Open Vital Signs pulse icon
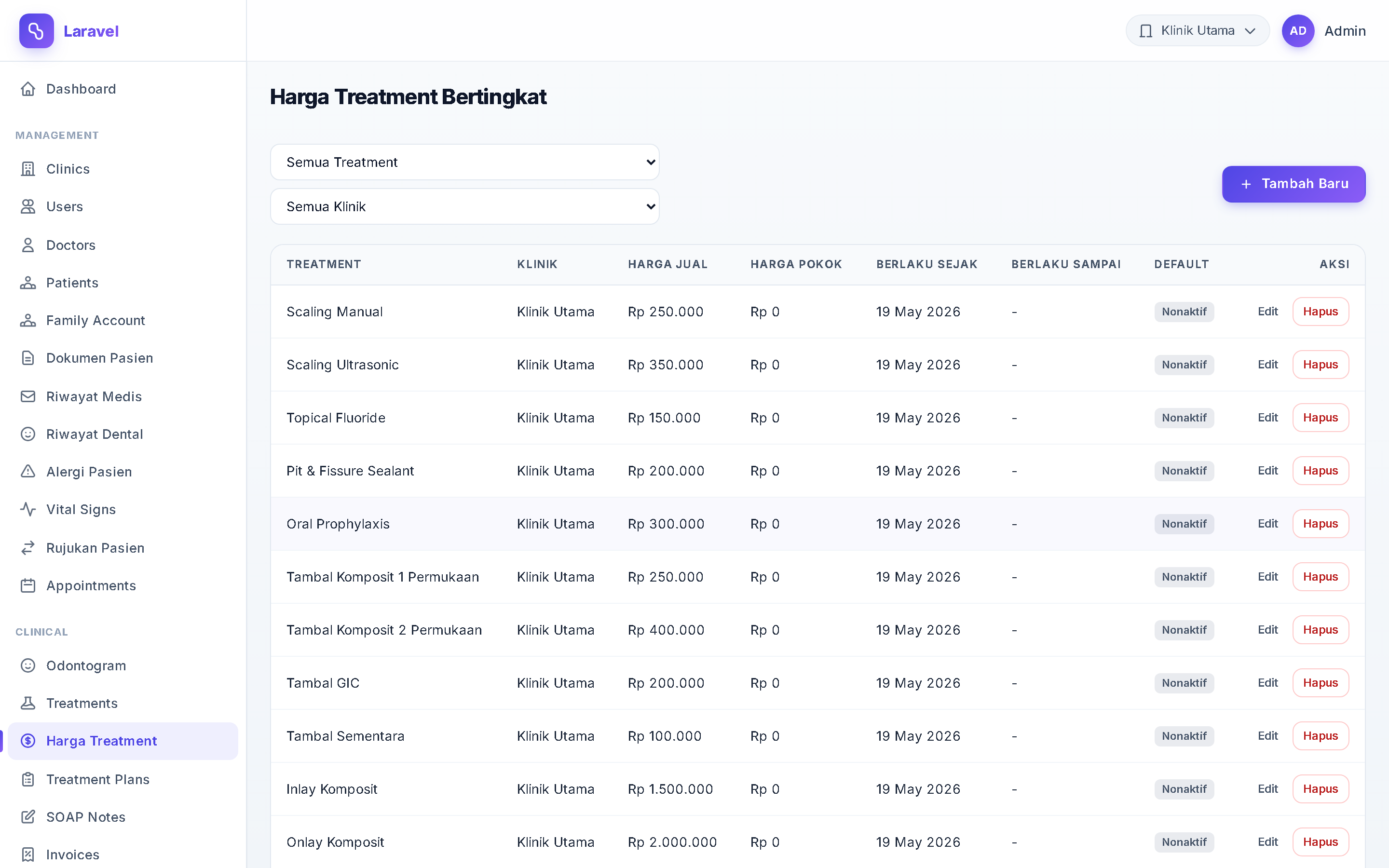 pos(27,509)
